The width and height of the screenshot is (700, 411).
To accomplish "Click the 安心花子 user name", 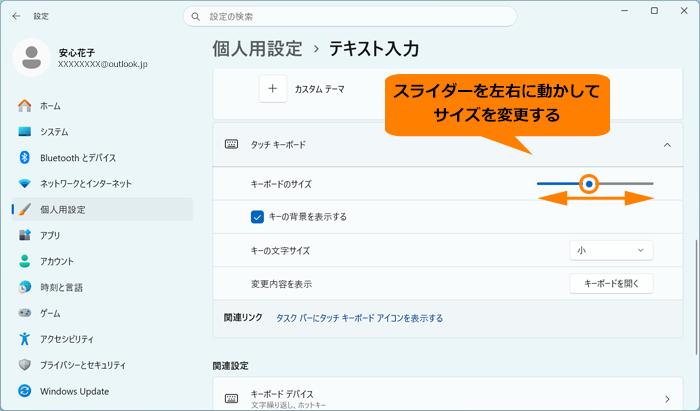I will (x=77, y=53).
